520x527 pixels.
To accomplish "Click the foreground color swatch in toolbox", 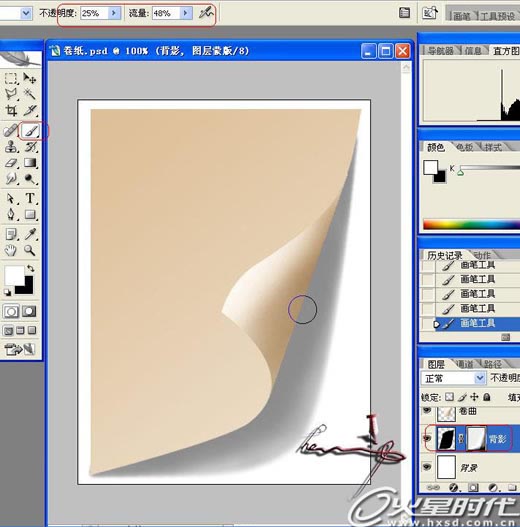I will (14, 275).
